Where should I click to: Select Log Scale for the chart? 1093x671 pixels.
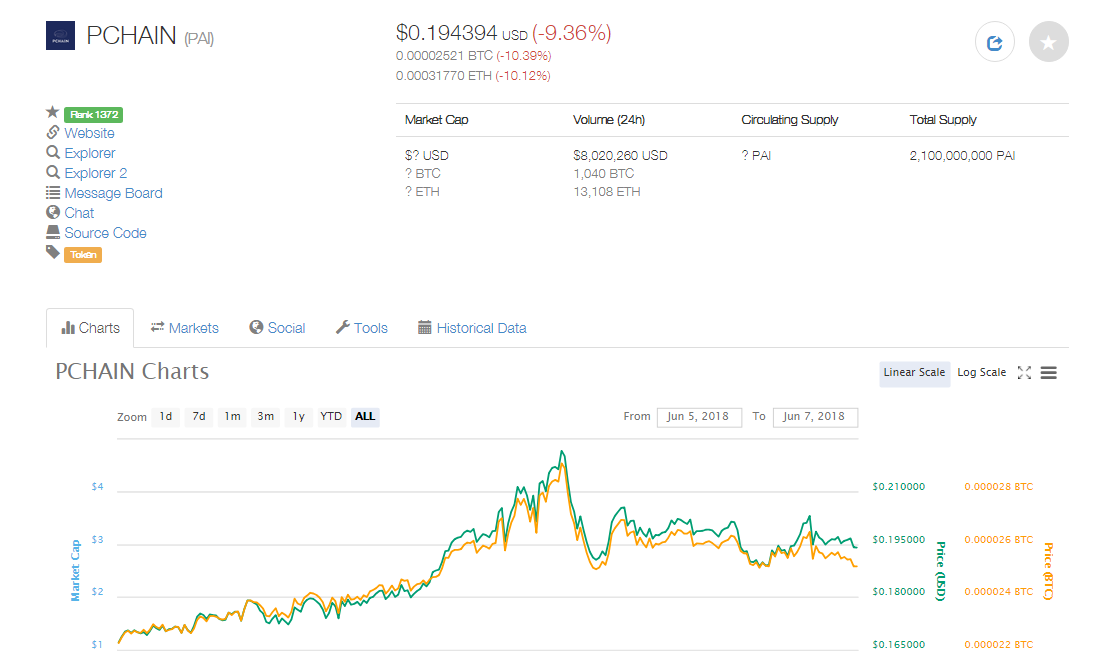981,373
